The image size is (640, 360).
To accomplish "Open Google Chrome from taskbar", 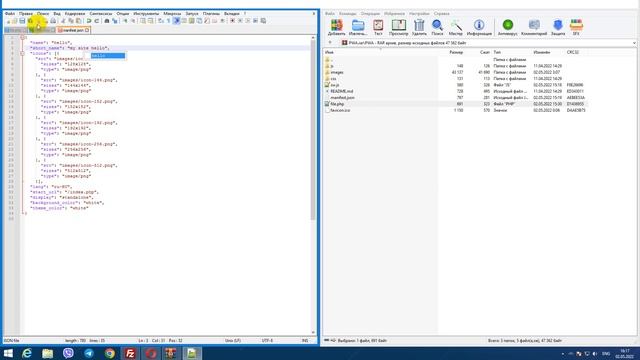I will pyautogui.click(x=109, y=353).
